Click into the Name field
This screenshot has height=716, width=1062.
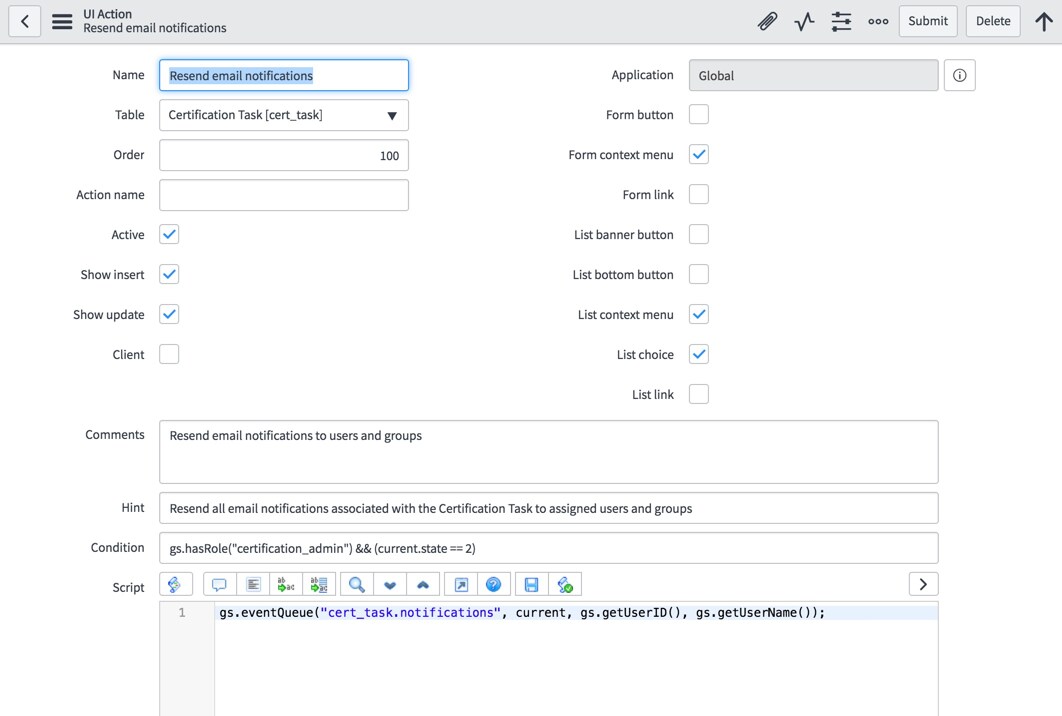[284, 75]
